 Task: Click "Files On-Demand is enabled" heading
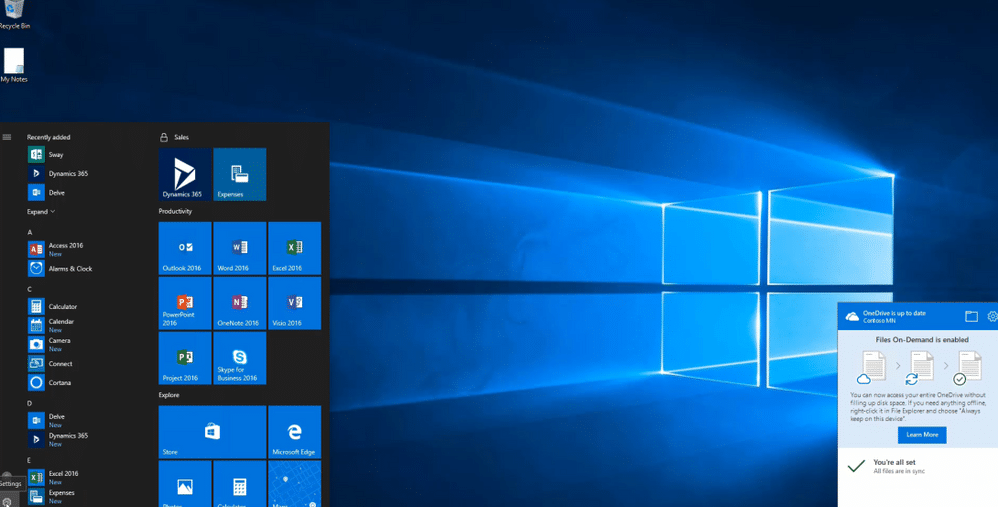(922, 340)
